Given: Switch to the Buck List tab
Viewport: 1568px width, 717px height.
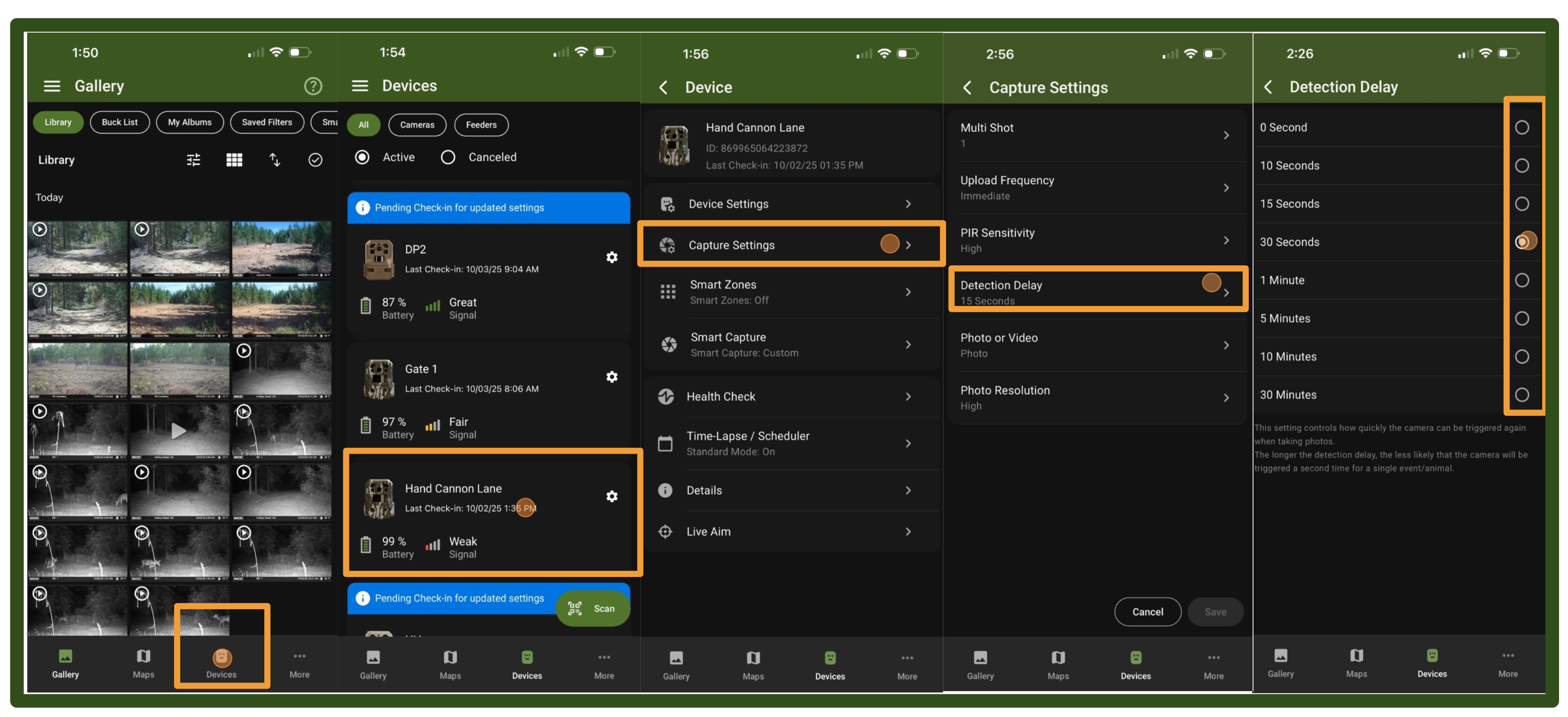Looking at the screenshot, I should [119, 122].
